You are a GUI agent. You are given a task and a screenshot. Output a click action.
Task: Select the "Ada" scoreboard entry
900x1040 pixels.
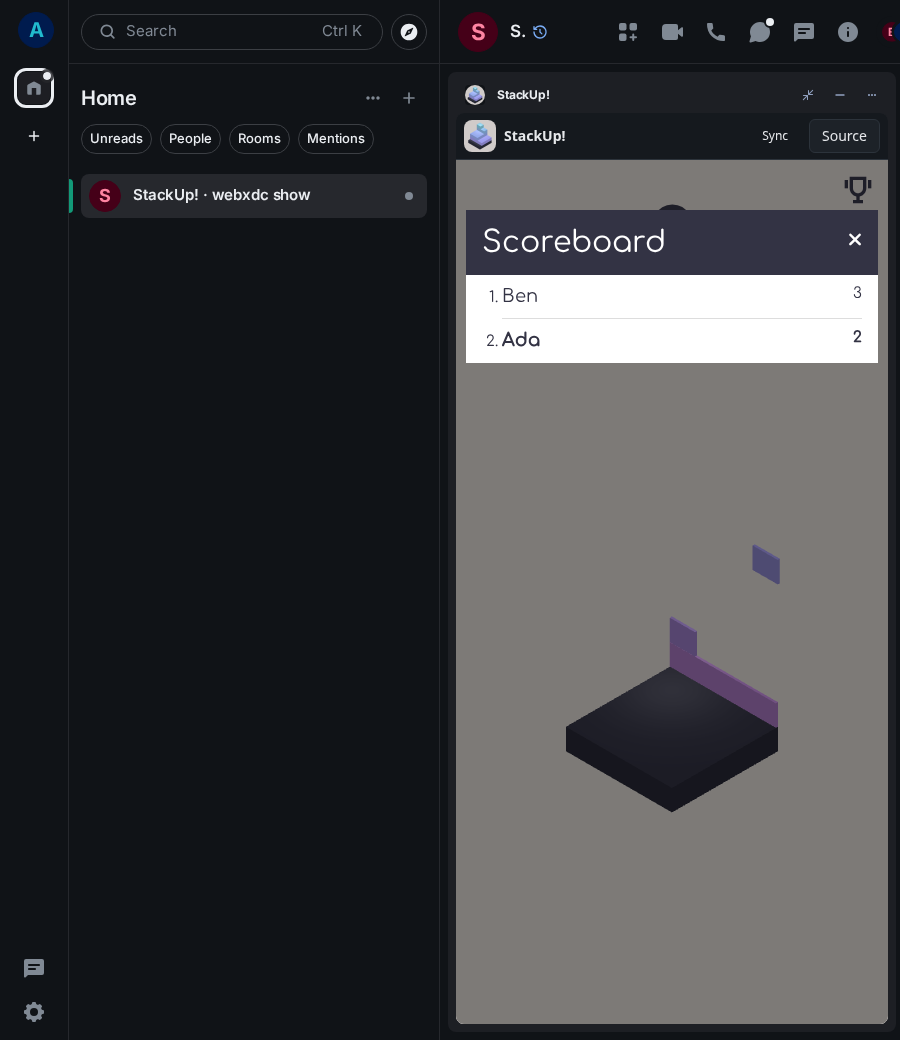672,340
